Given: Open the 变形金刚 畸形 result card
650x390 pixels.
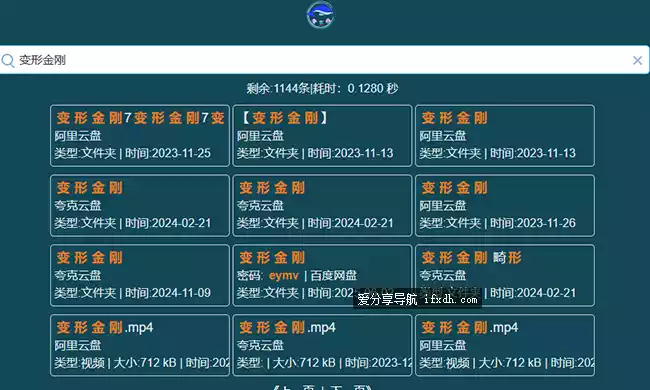Looking at the screenshot, I should 505,276.
